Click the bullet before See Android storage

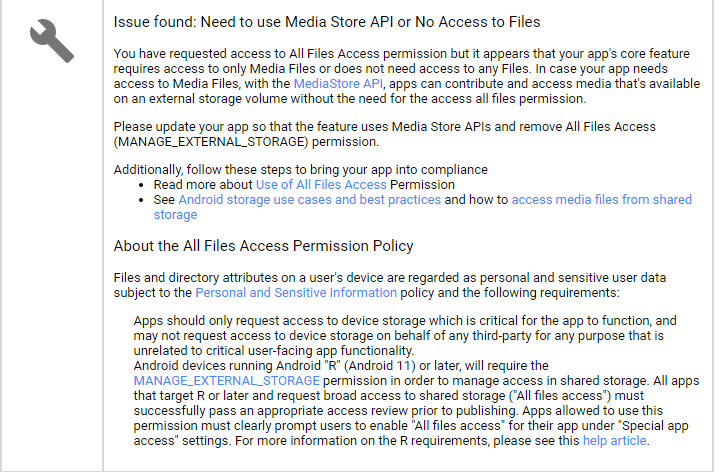pos(141,200)
